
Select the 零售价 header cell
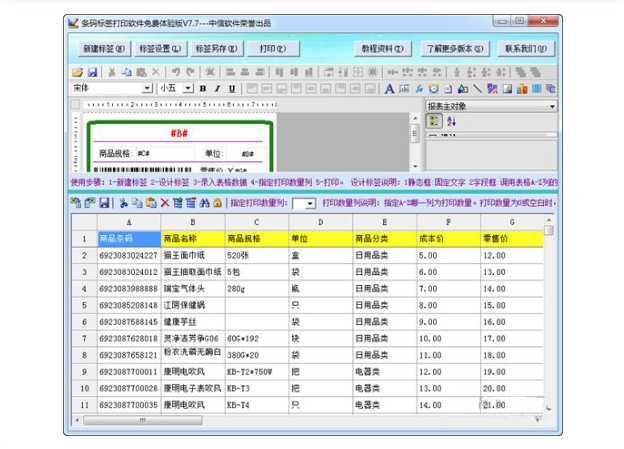[512, 239]
